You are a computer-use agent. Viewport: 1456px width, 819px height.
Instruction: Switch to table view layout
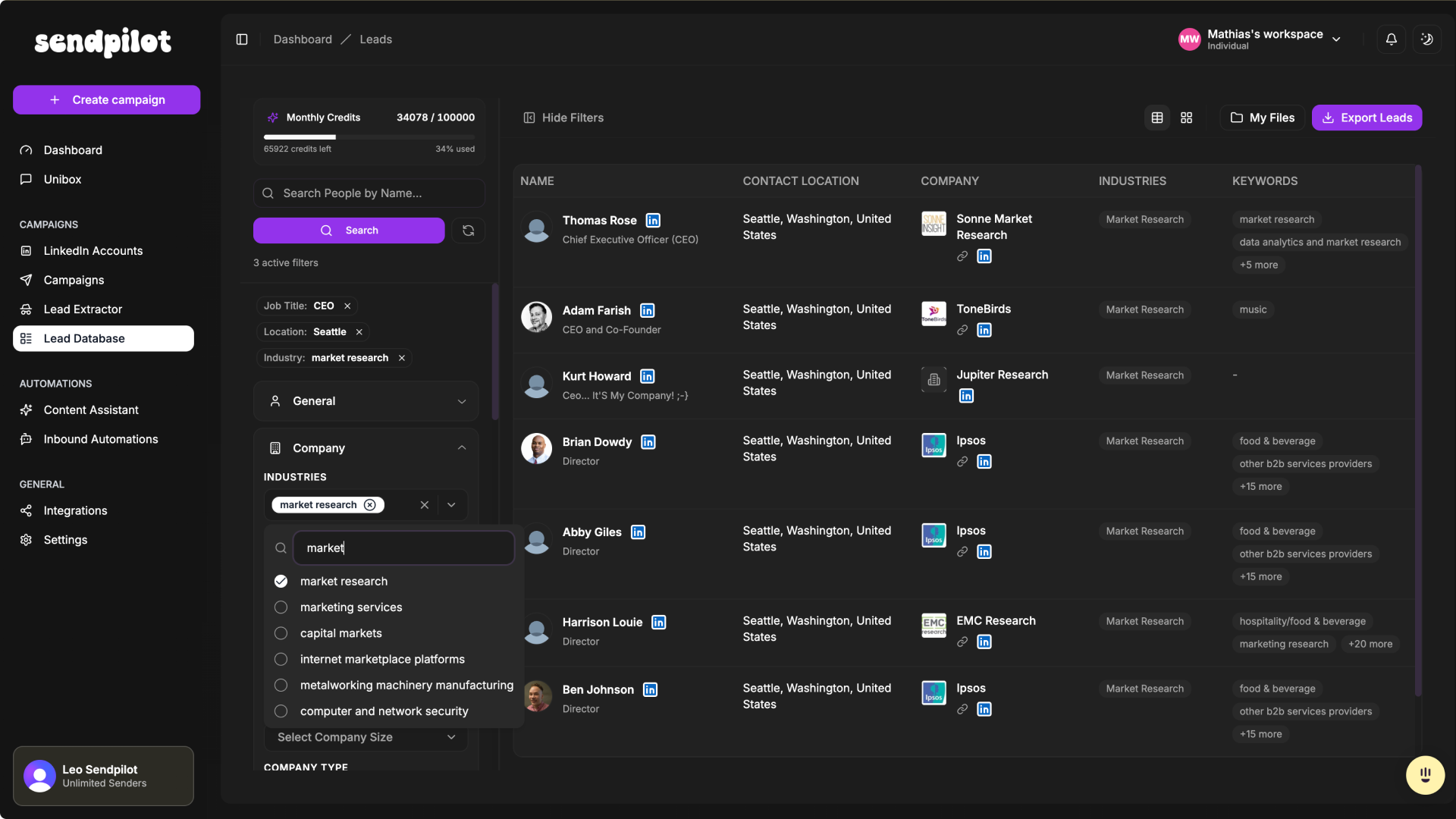pyautogui.click(x=1157, y=118)
